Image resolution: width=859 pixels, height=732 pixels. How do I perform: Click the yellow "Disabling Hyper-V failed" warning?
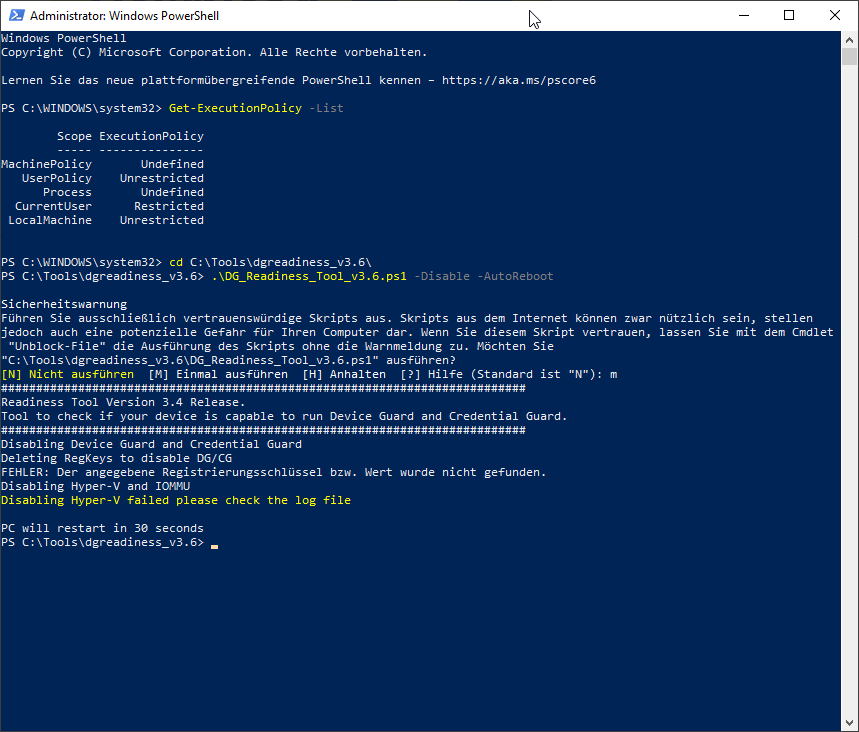point(176,500)
